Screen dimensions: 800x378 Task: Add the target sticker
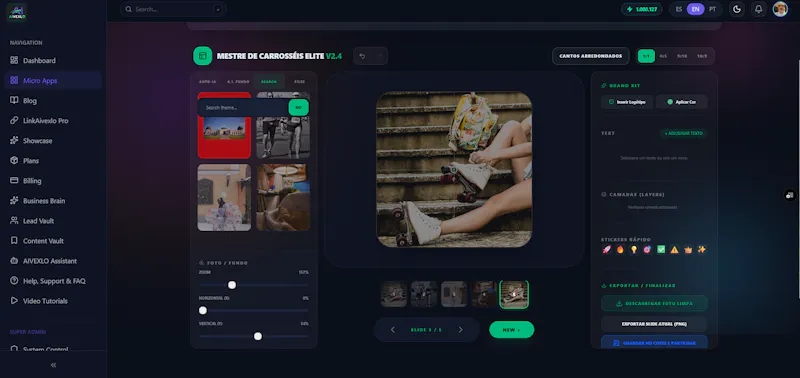click(x=647, y=249)
